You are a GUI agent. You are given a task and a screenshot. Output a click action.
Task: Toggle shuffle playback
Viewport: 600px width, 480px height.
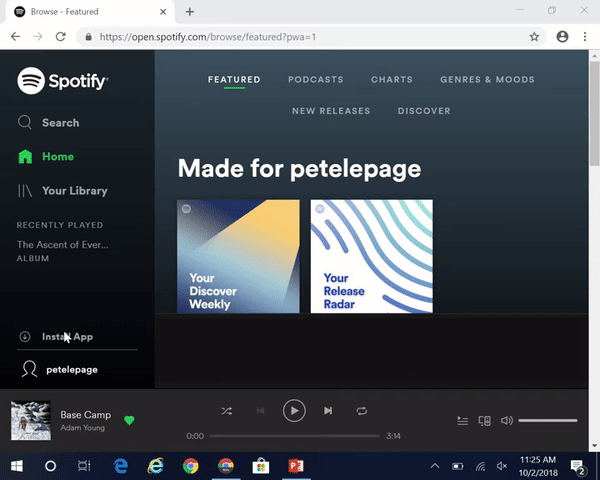[226, 411]
